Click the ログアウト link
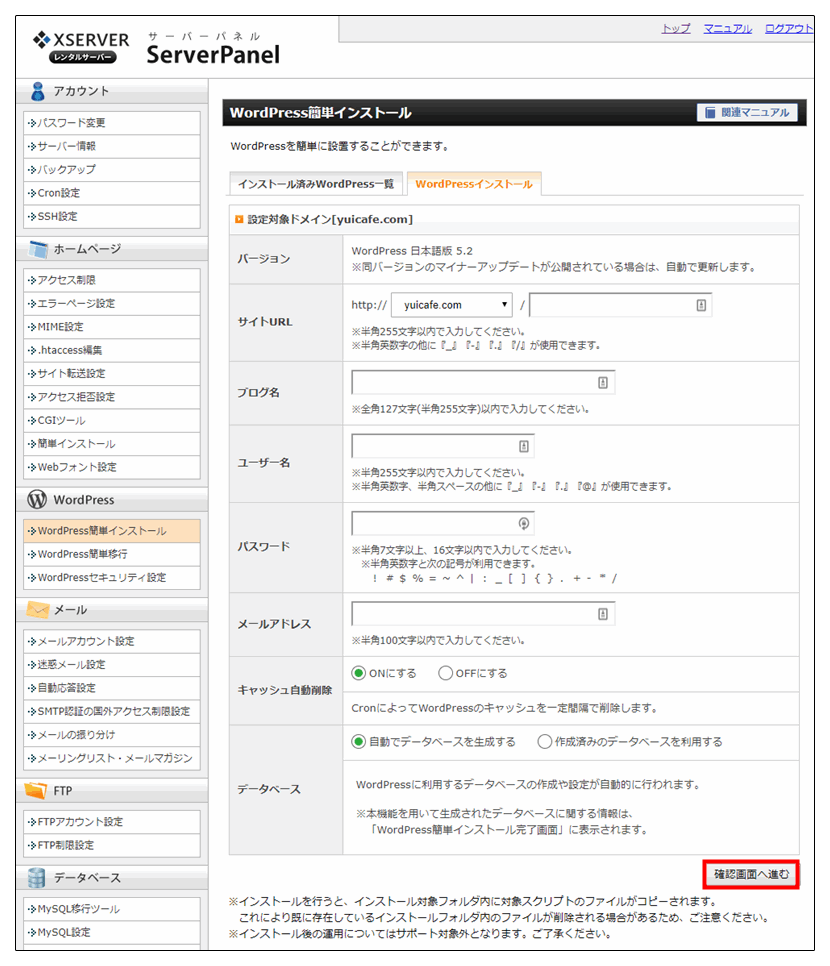Screen dimensions: 830x966 [789, 29]
